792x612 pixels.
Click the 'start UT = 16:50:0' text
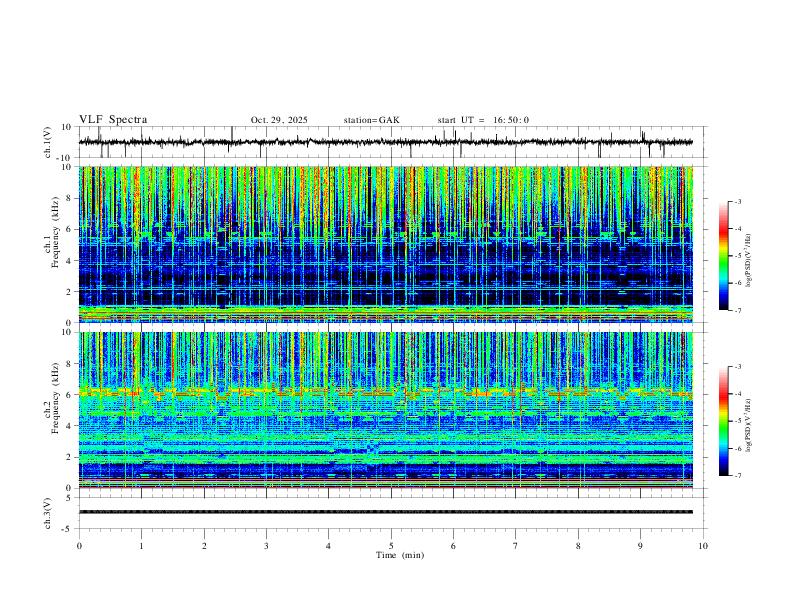pos(483,120)
